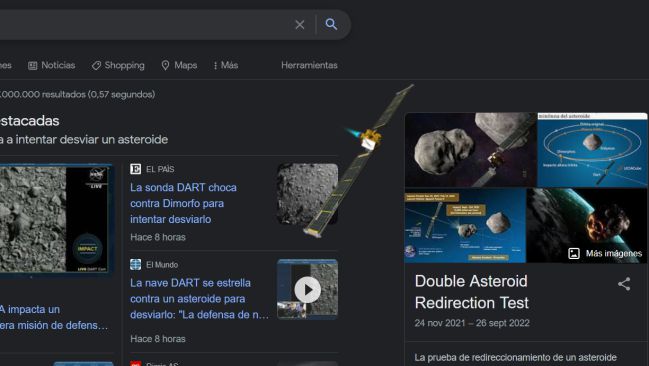The image size is (649, 366).
Task: Open El Mundo article on the DART crash
Action: click(200, 299)
